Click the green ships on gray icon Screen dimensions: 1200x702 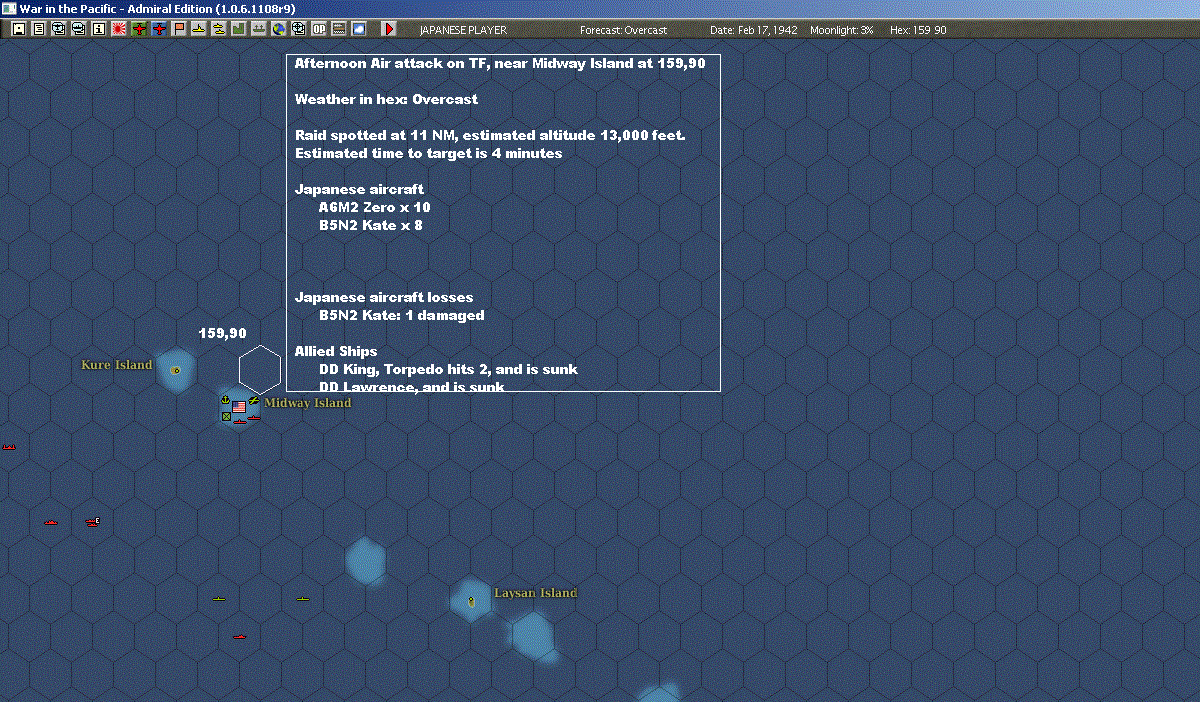(259, 29)
